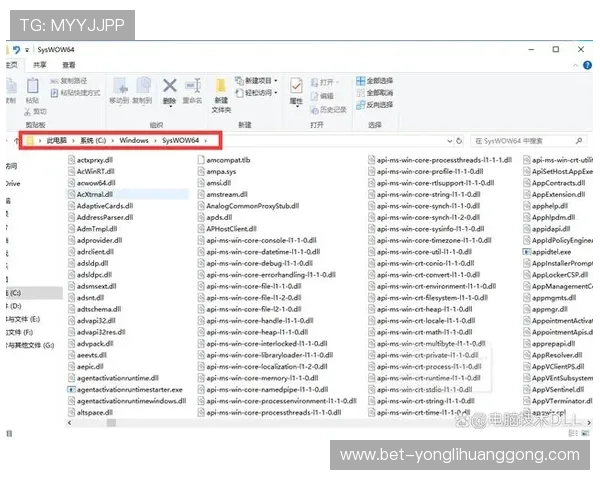Click 系统 (C:) in the address breadcrumb
This screenshot has width=600, height=480.
93,140
